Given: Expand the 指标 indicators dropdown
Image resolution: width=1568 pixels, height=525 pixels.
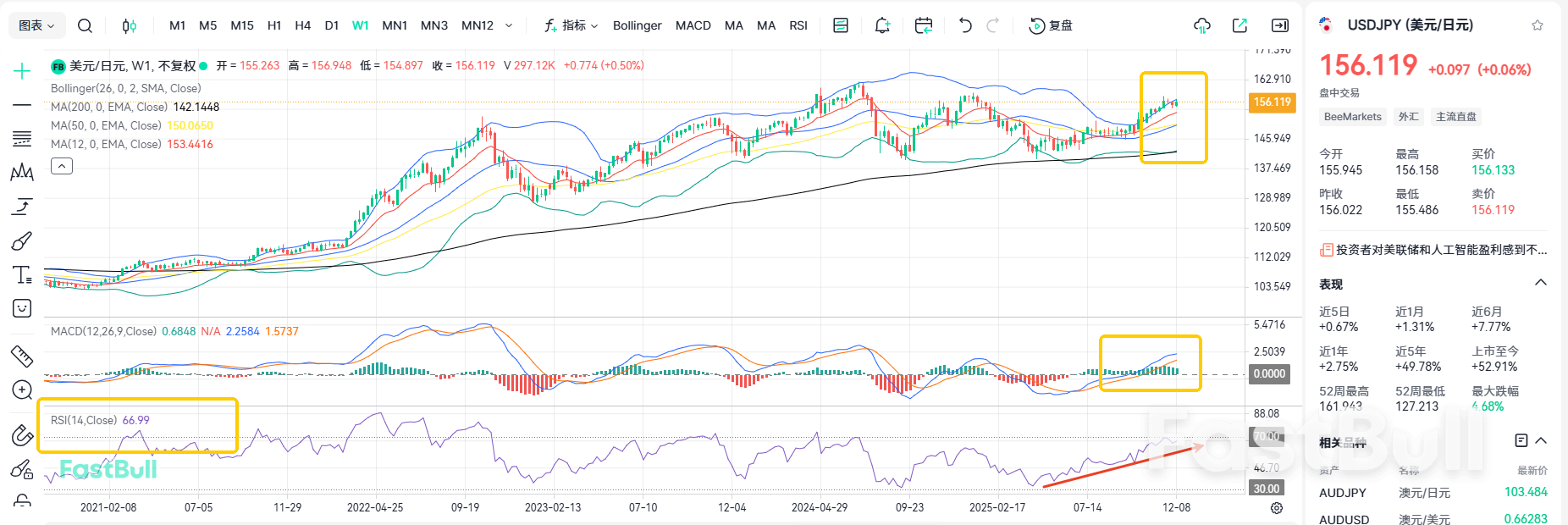Looking at the screenshot, I should coord(571,25).
